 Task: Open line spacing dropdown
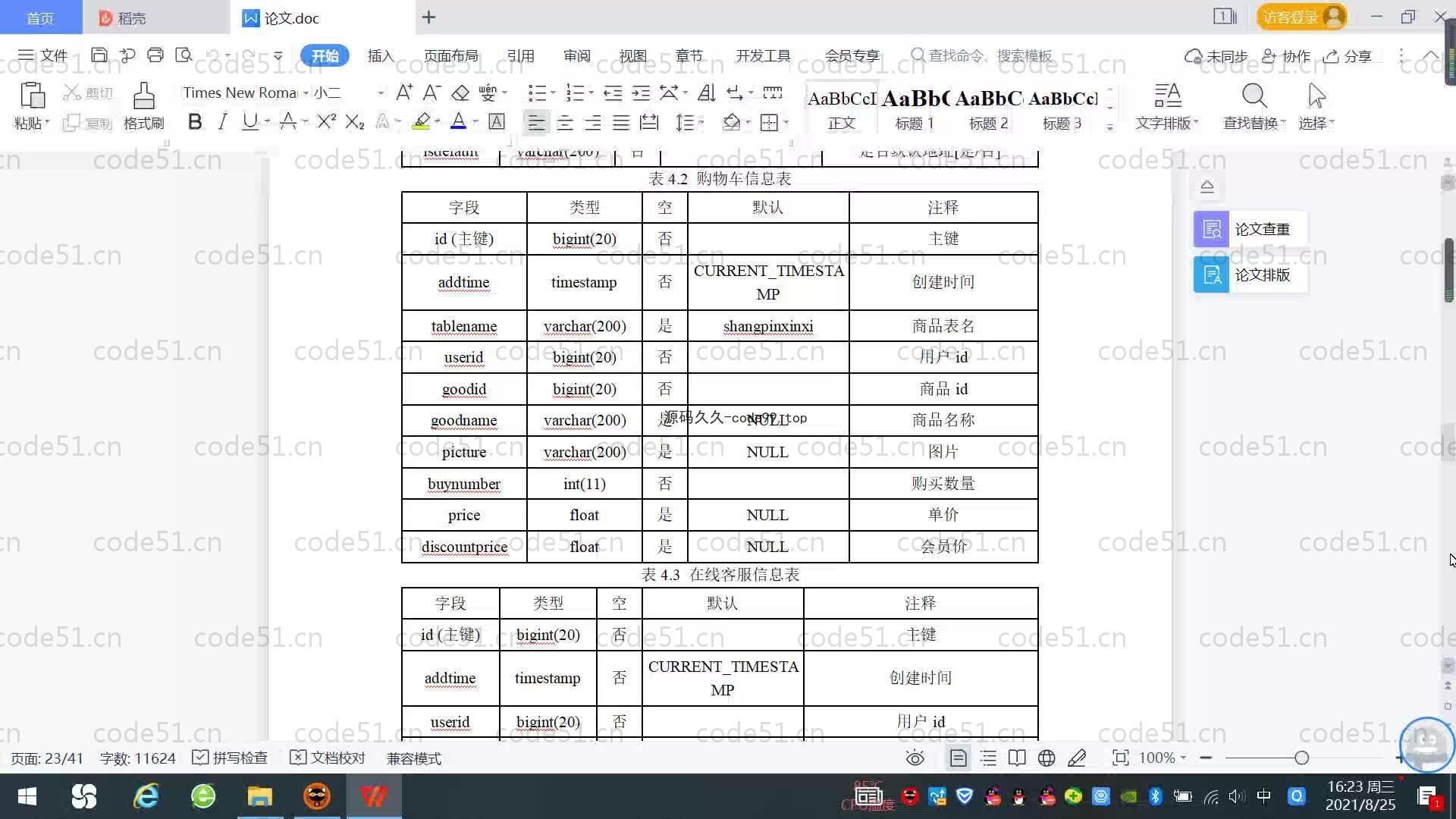(x=701, y=122)
